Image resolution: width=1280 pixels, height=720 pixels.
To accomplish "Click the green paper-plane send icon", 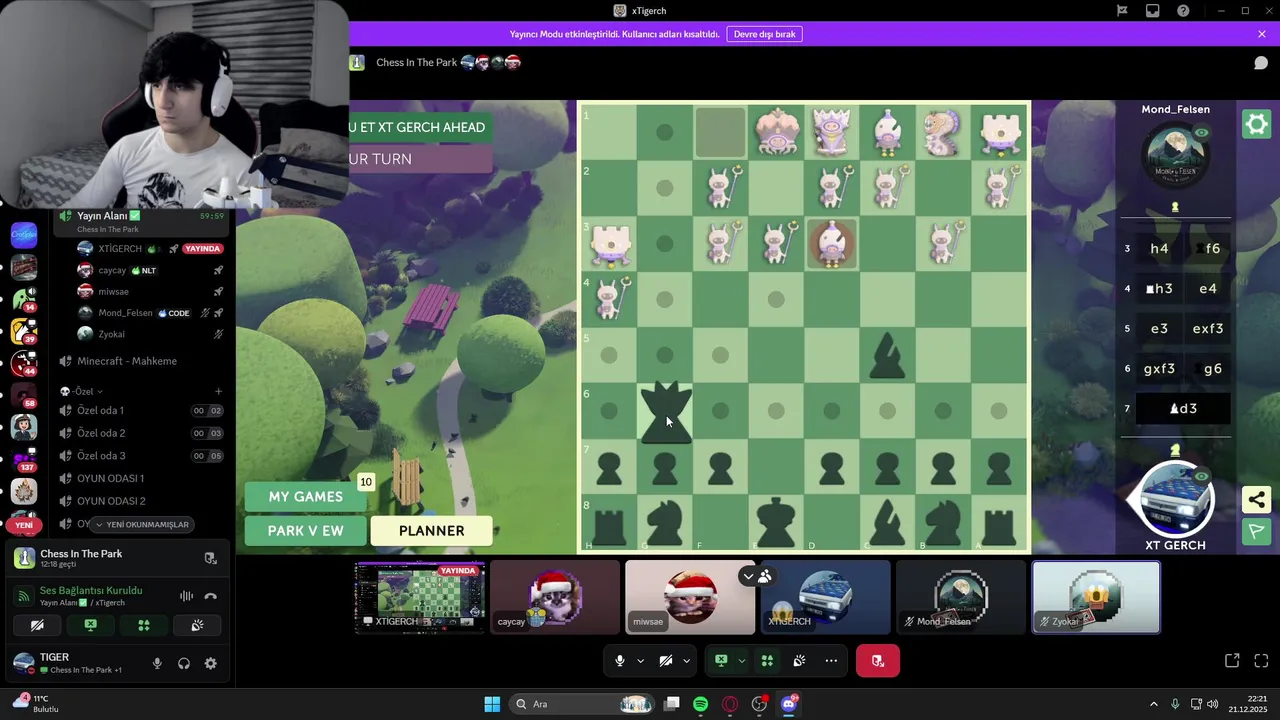I will coord(1257,532).
